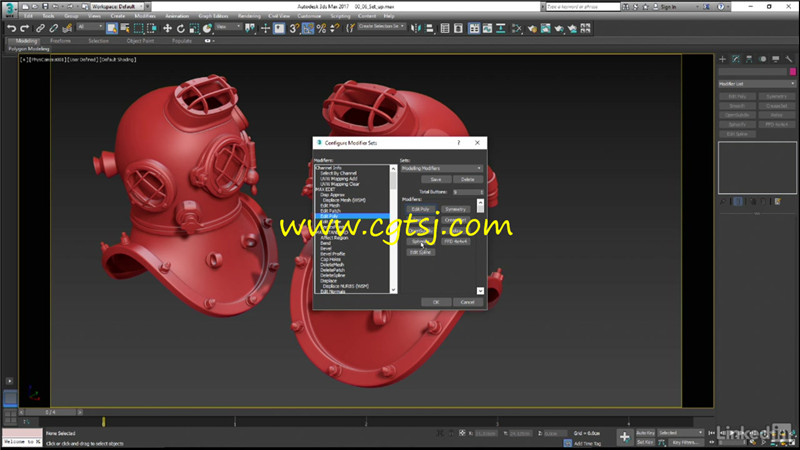800x450 pixels.
Task: Click the Total Buttons input field
Action: point(465,192)
